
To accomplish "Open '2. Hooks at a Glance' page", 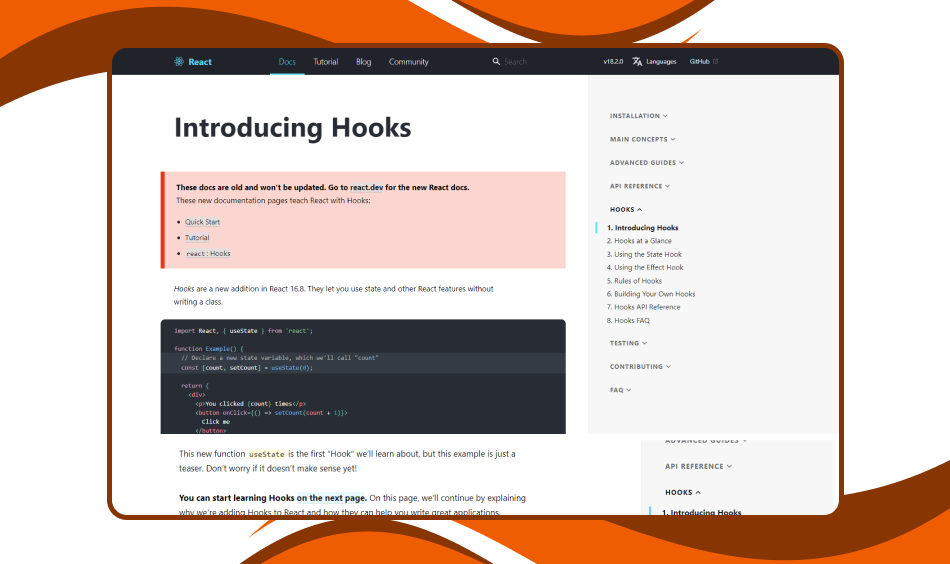I will tap(639, 241).
